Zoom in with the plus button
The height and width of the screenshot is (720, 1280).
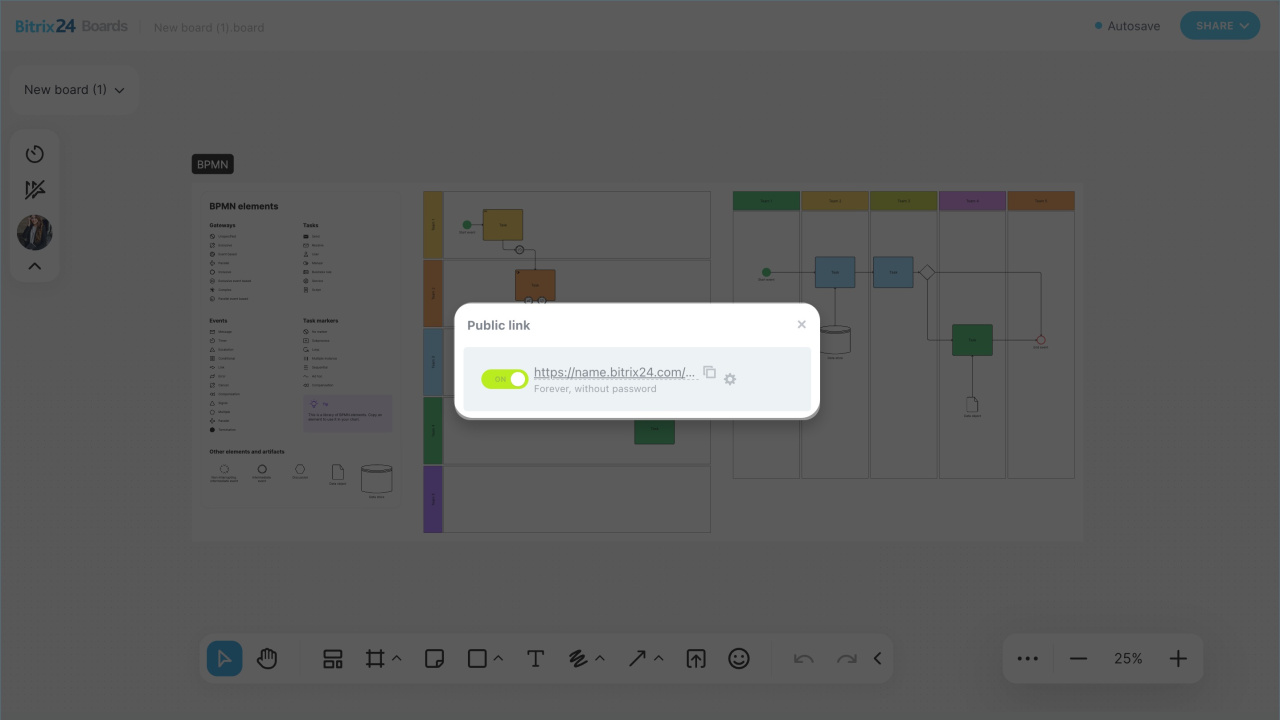click(1178, 658)
